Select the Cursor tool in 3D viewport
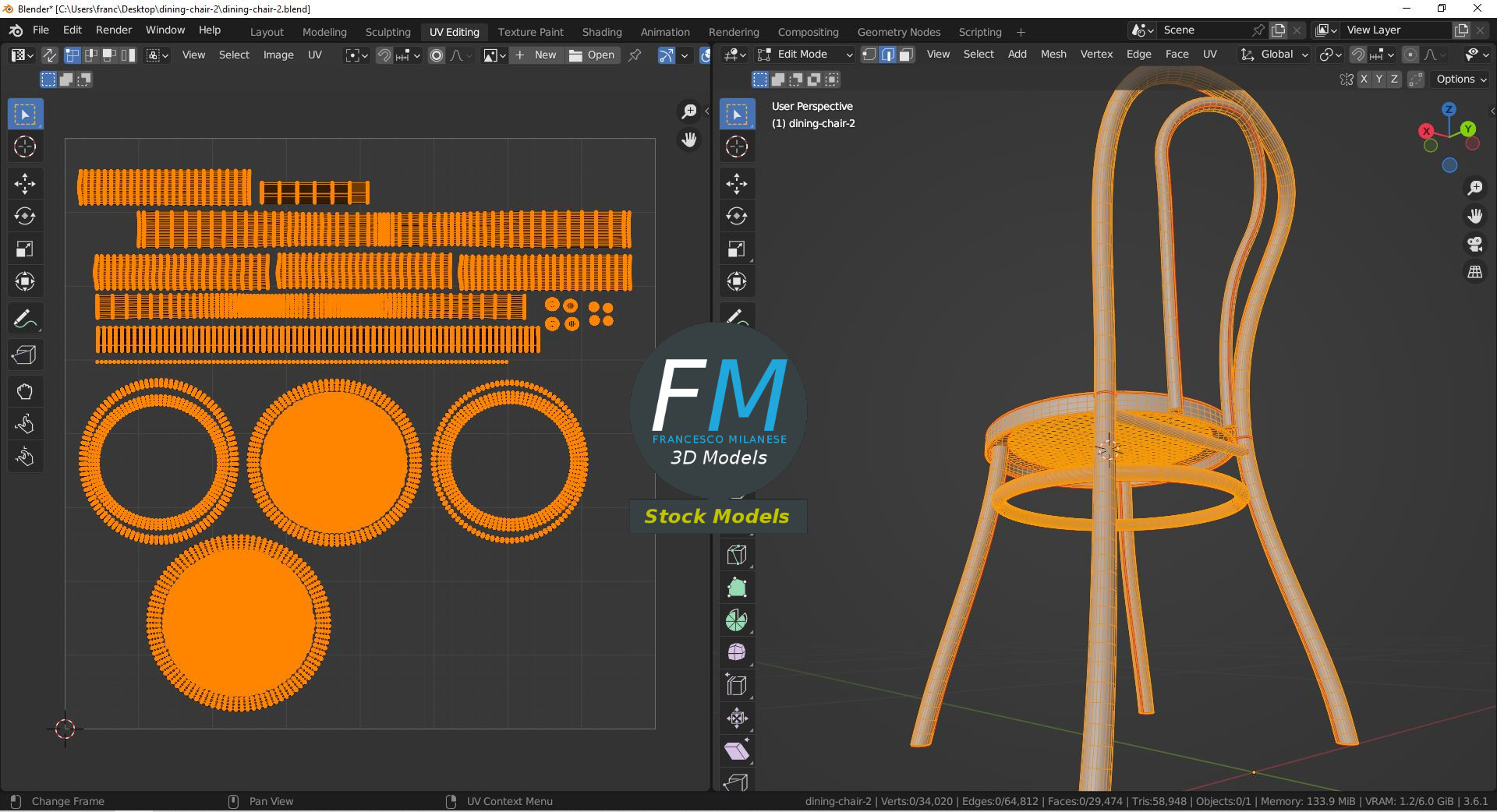Screen dimensions: 1497x812 (x=737, y=147)
